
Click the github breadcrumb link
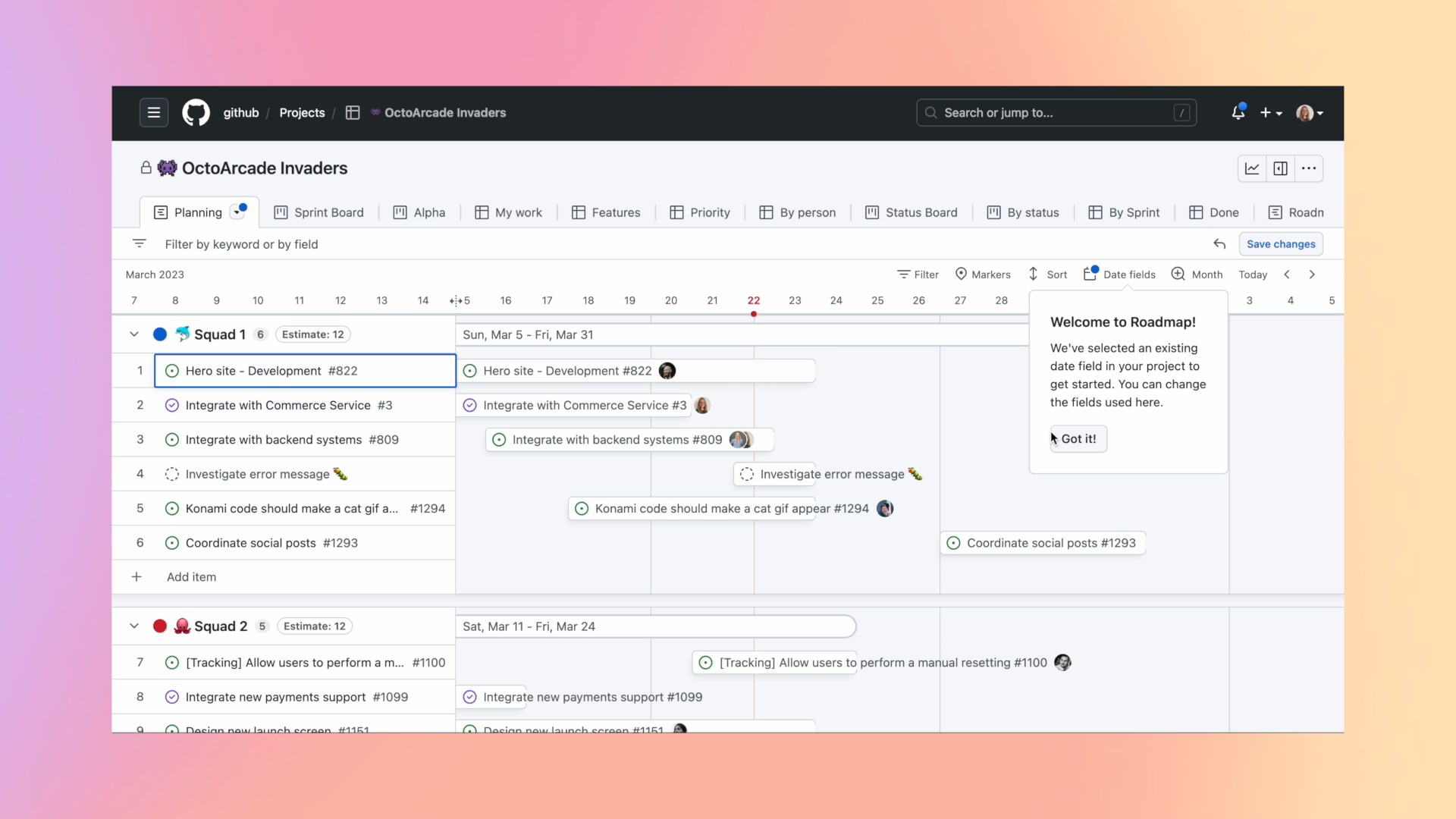tap(241, 113)
